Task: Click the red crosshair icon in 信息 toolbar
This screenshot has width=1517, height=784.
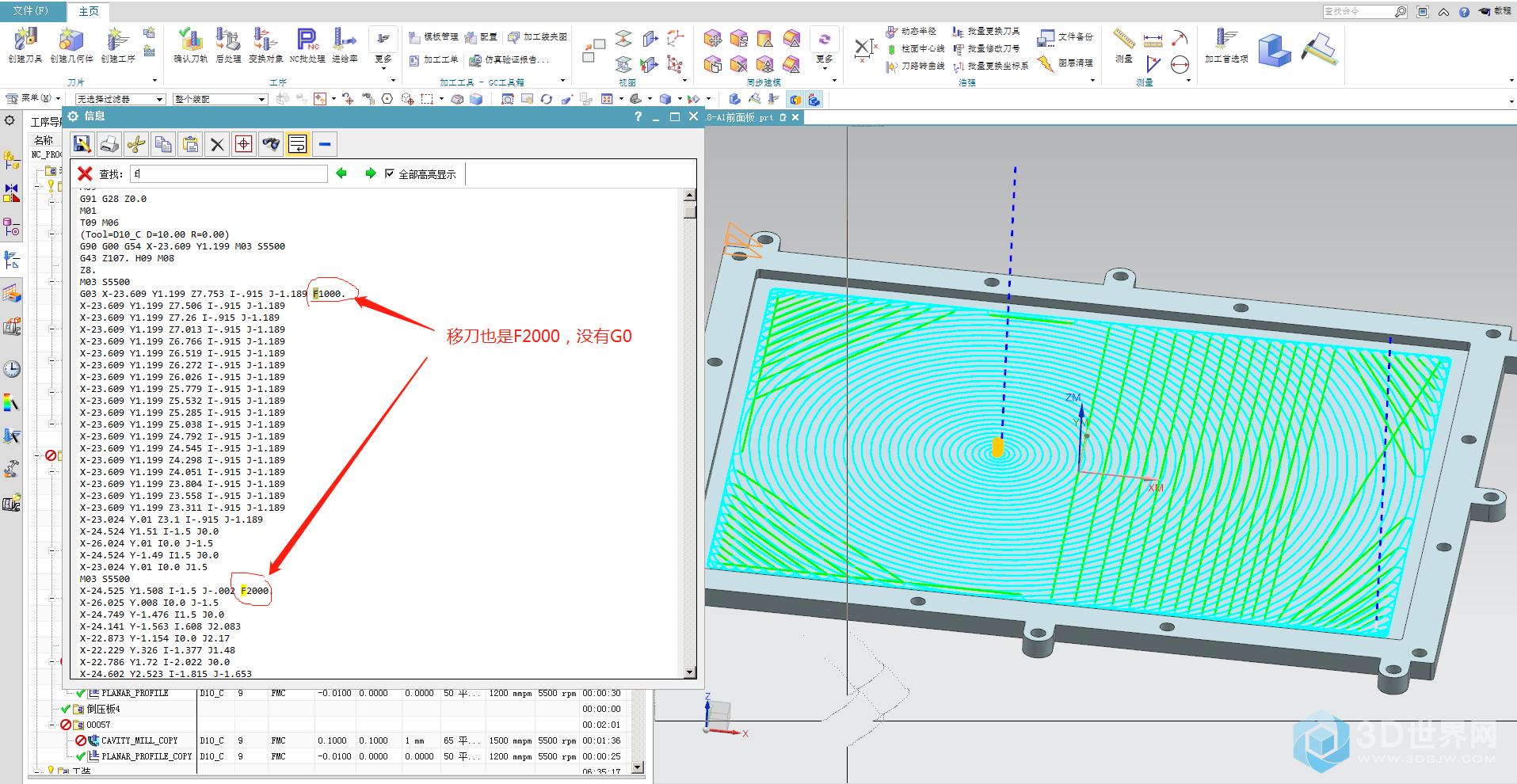Action: (244, 144)
